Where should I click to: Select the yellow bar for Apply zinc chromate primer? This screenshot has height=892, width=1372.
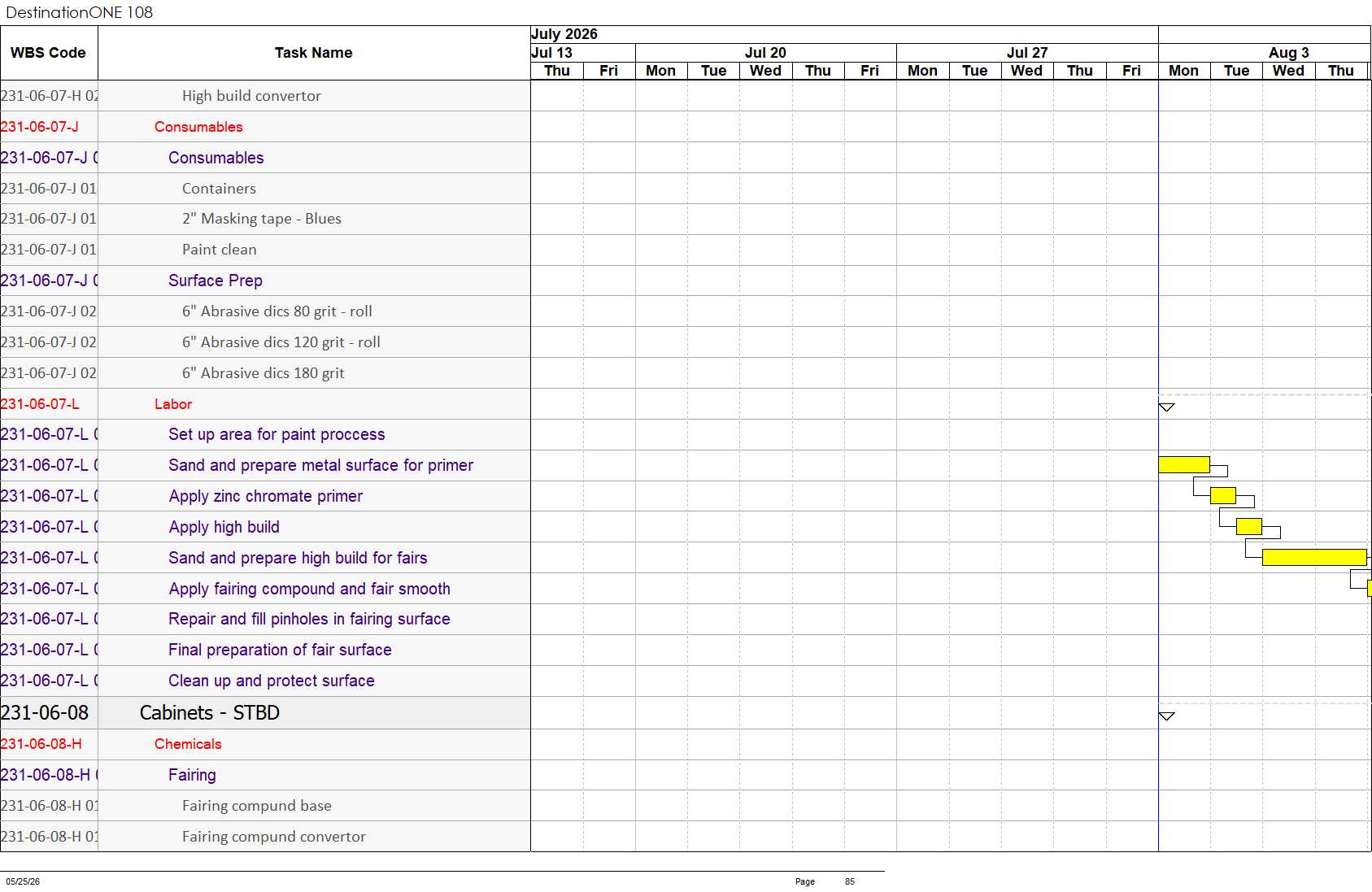tap(1223, 496)
